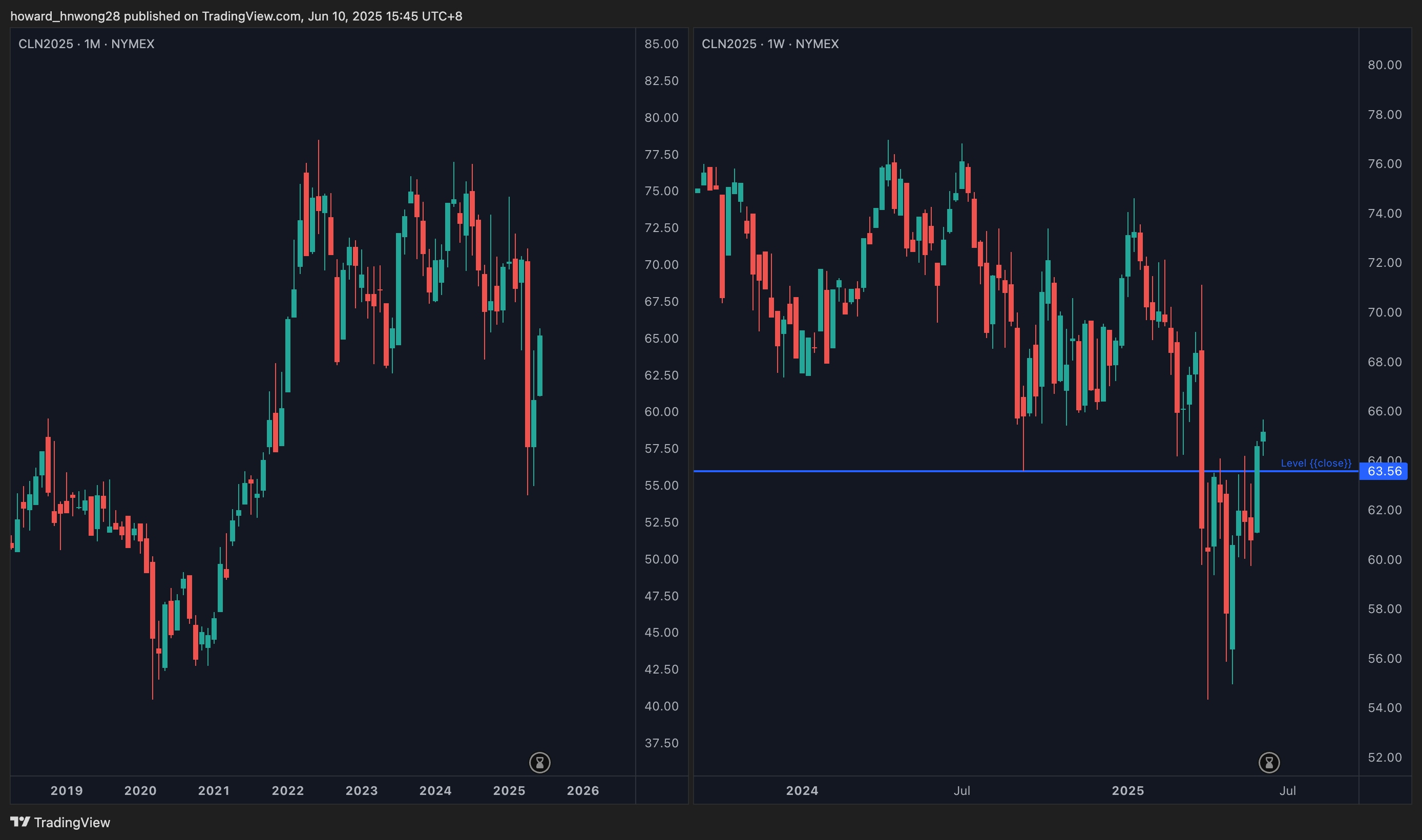Viewport: 1422px width, 840px height.
Task: Click the CLN2025 1W NYMEX chart title
Action: (x=770, y=44)
